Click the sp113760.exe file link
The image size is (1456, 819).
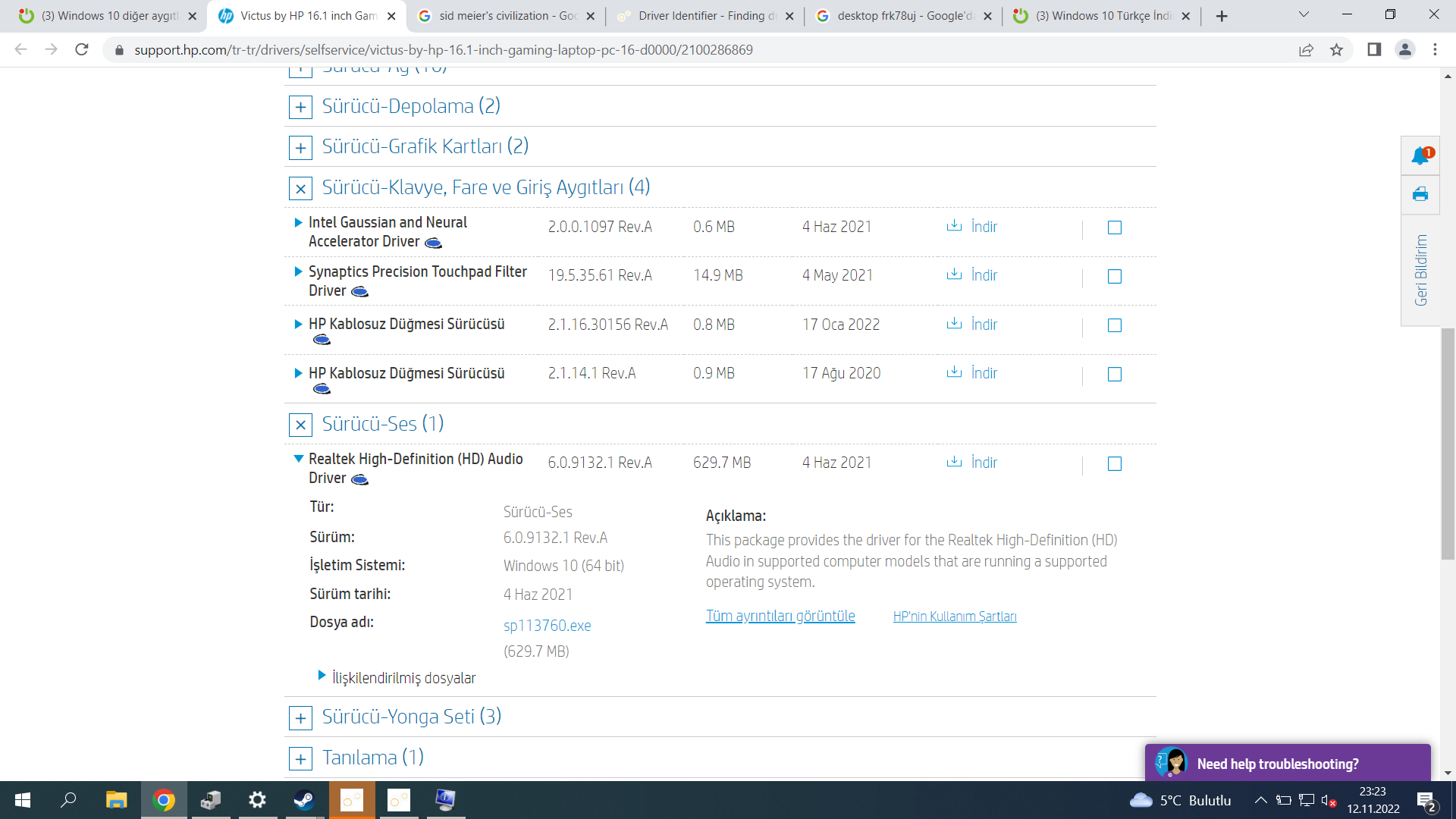(x=547, y=626)
